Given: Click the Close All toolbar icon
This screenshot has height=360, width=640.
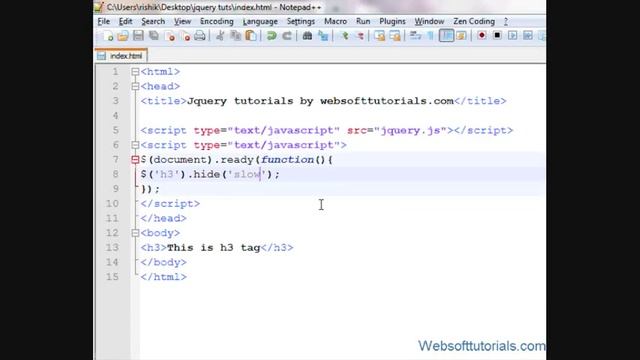Looking at the screenshot, I should [x=185, y=36].
